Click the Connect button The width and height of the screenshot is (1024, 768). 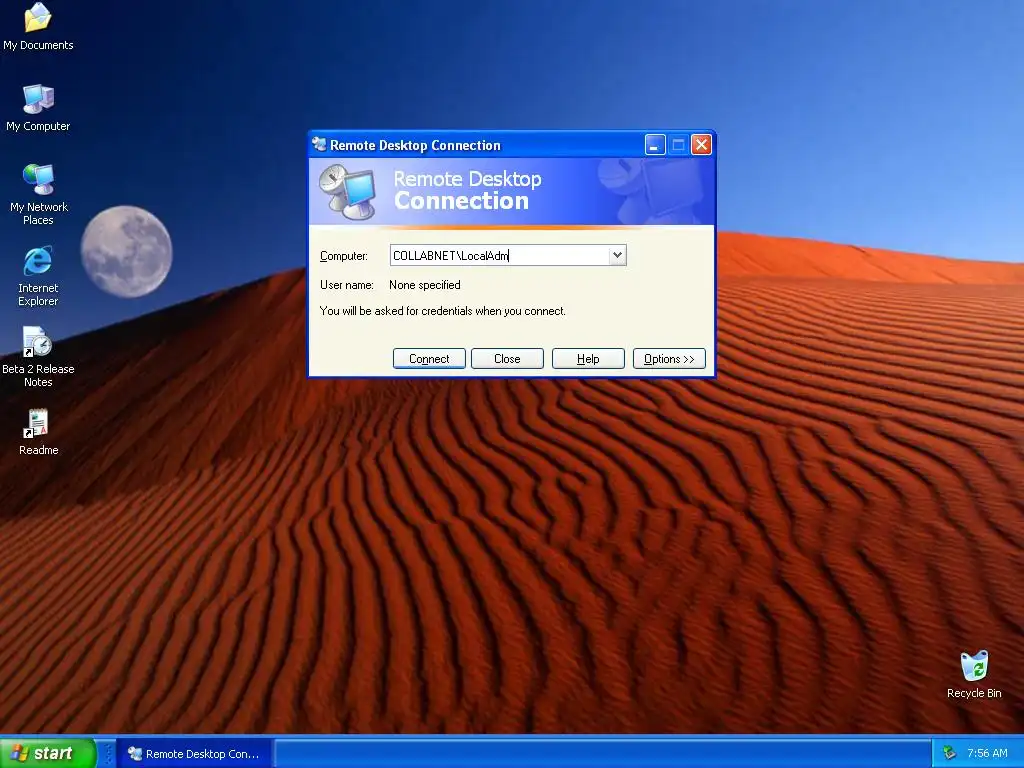pyautogui.click(x=429, y=359)
